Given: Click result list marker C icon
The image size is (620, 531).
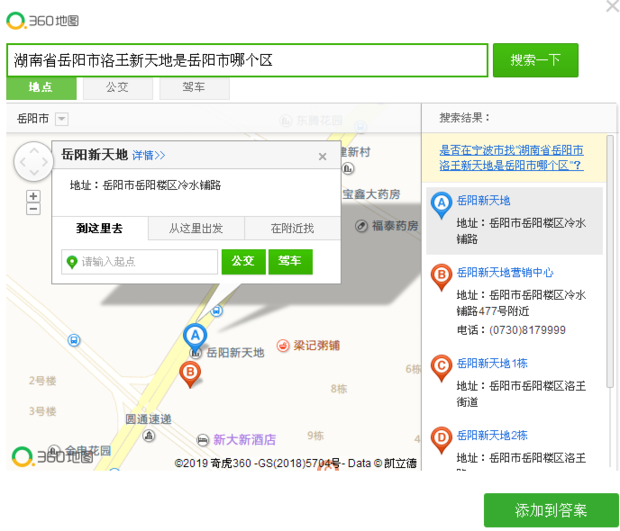Looking at the screenshot, I should (441, 368).
